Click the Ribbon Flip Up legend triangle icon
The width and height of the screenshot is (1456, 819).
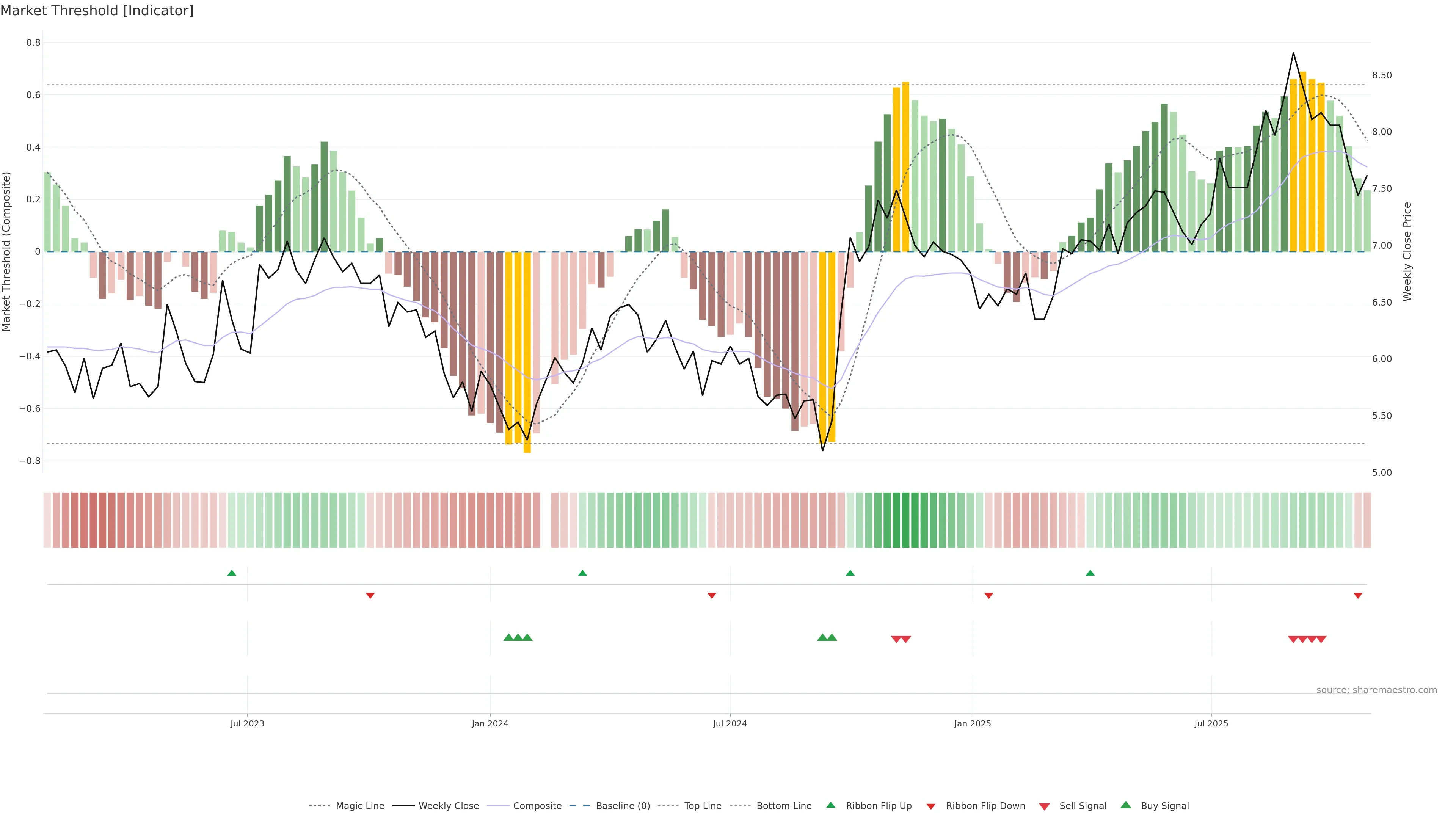830,805
